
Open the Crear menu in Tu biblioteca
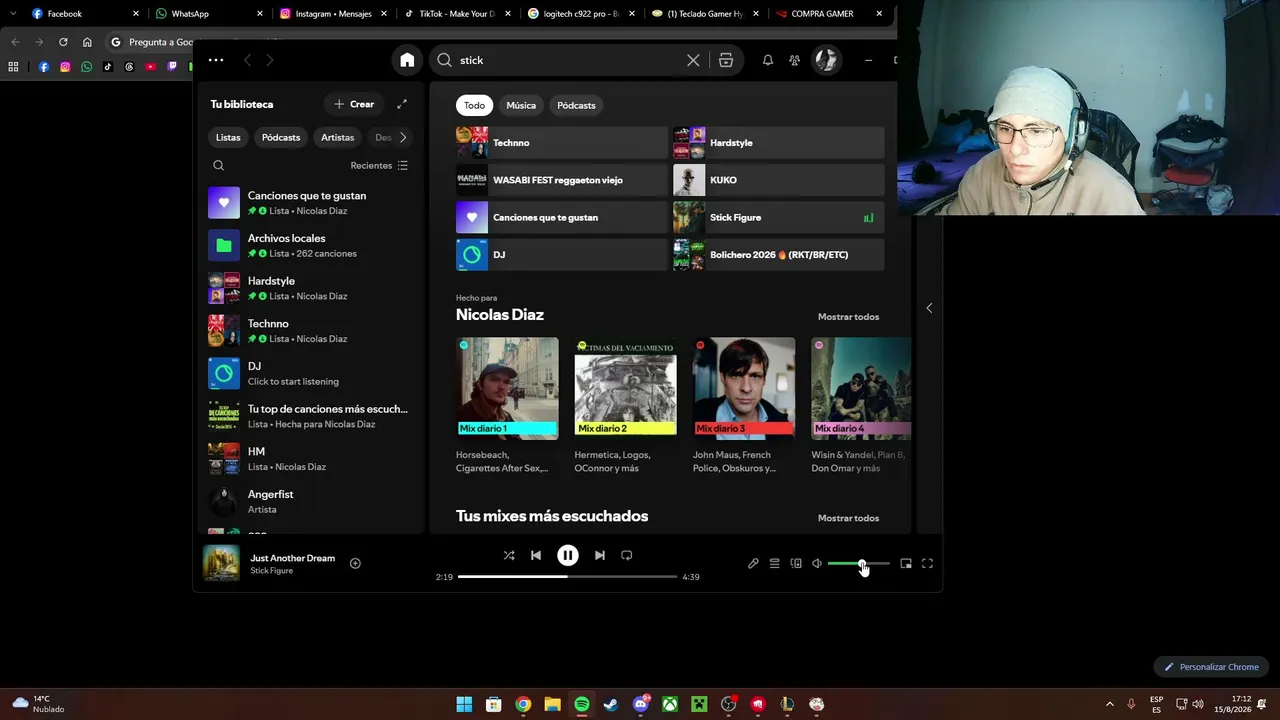[x=354, y=104]
